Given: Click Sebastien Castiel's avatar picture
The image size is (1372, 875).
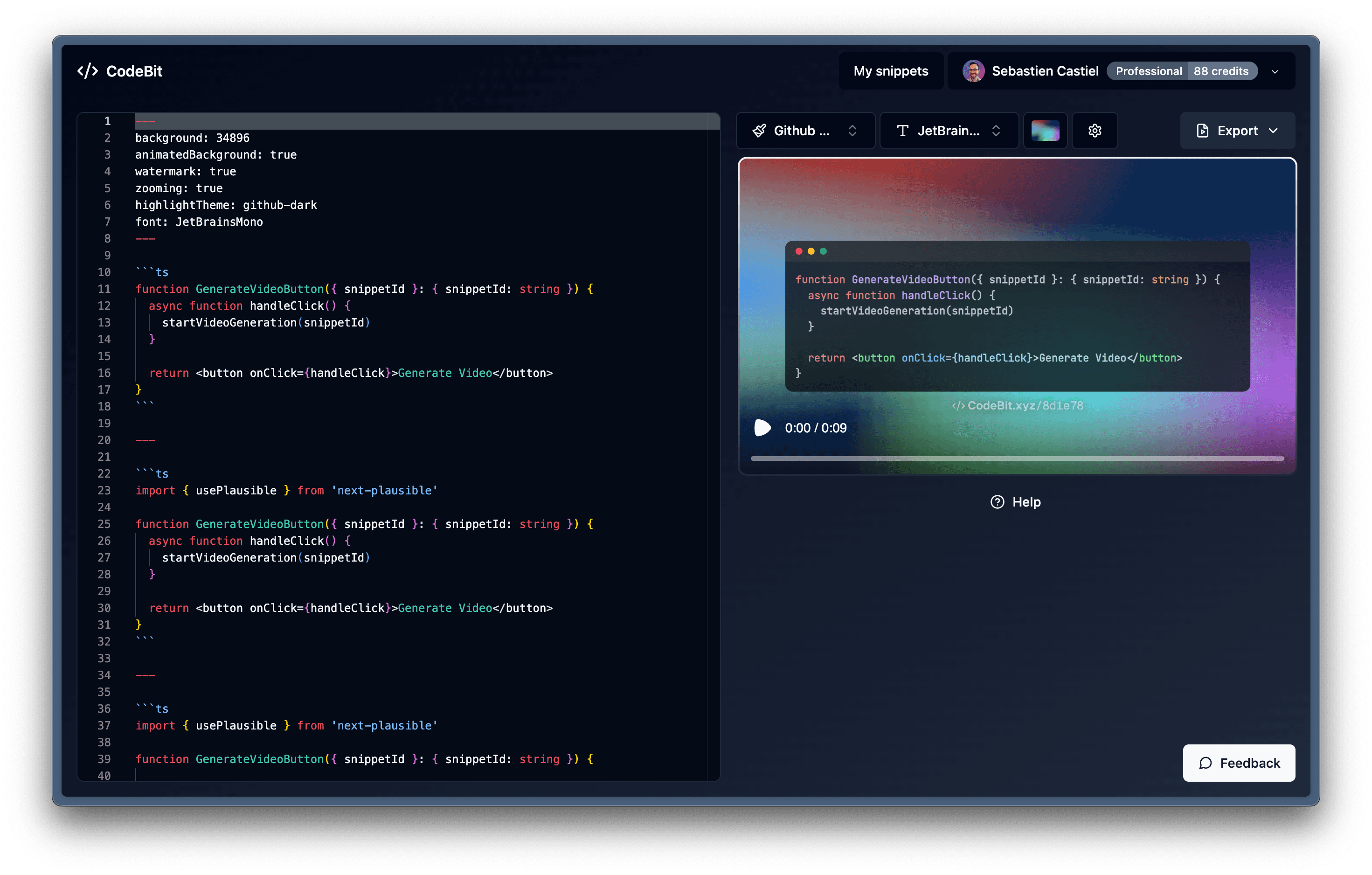Looking at the screenshot, I should [x=973, y=71].
